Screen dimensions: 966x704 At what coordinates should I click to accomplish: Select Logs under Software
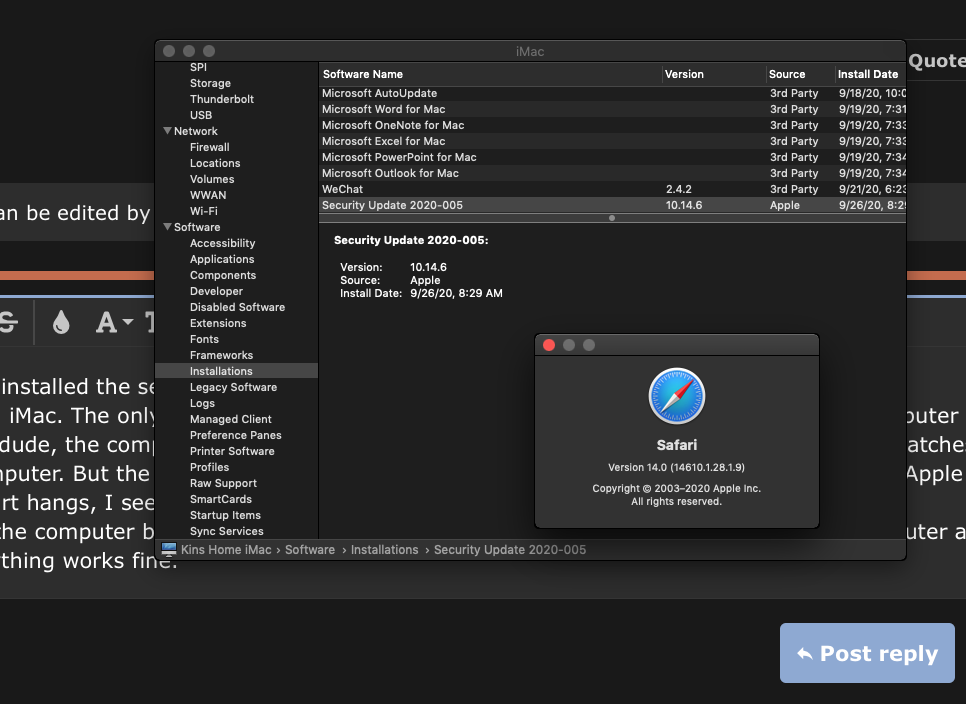202,403
